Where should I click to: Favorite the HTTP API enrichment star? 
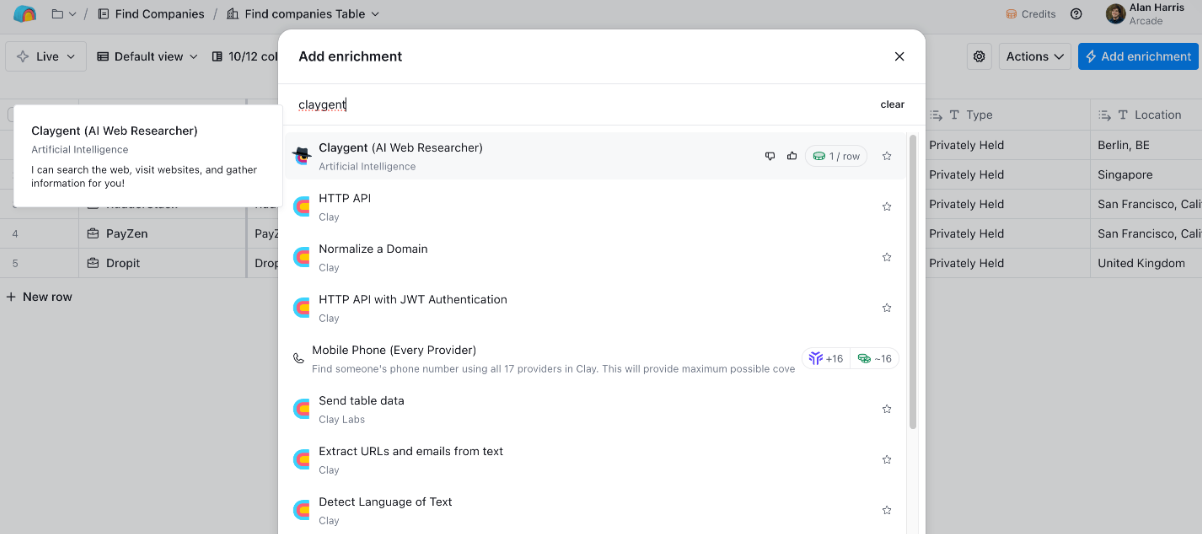(x=886, y=207)
